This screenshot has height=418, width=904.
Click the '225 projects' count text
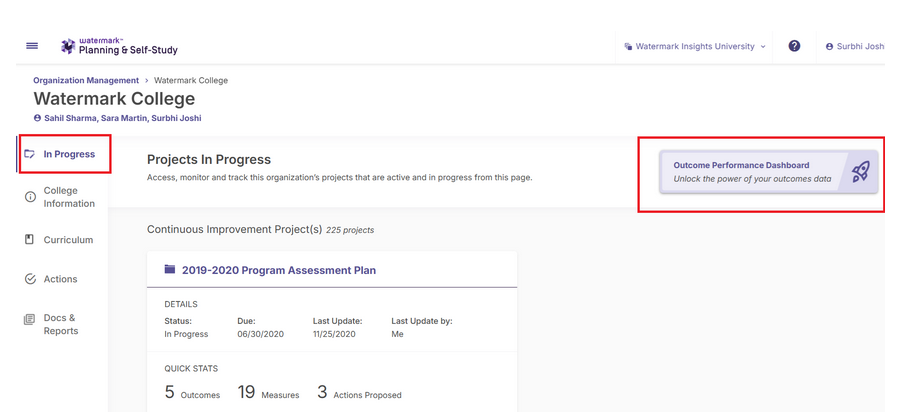[x=350, y=230]
